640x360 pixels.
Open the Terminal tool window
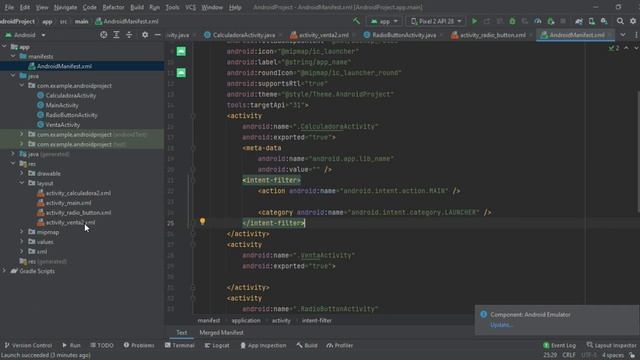180,345
